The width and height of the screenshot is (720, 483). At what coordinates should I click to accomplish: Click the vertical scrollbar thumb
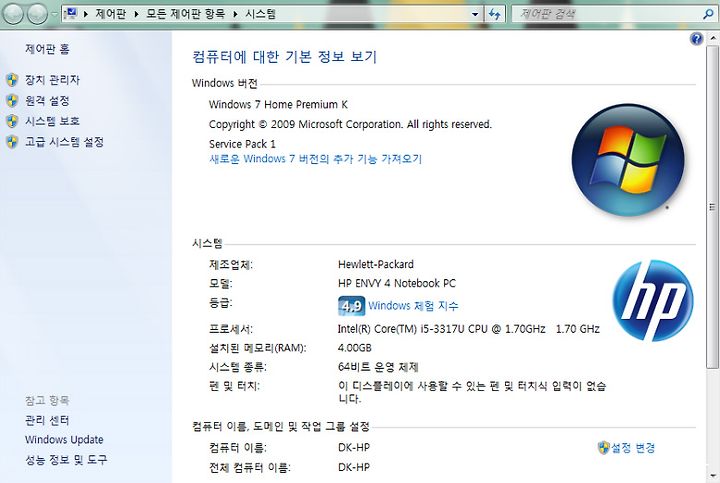pos(712,206)
